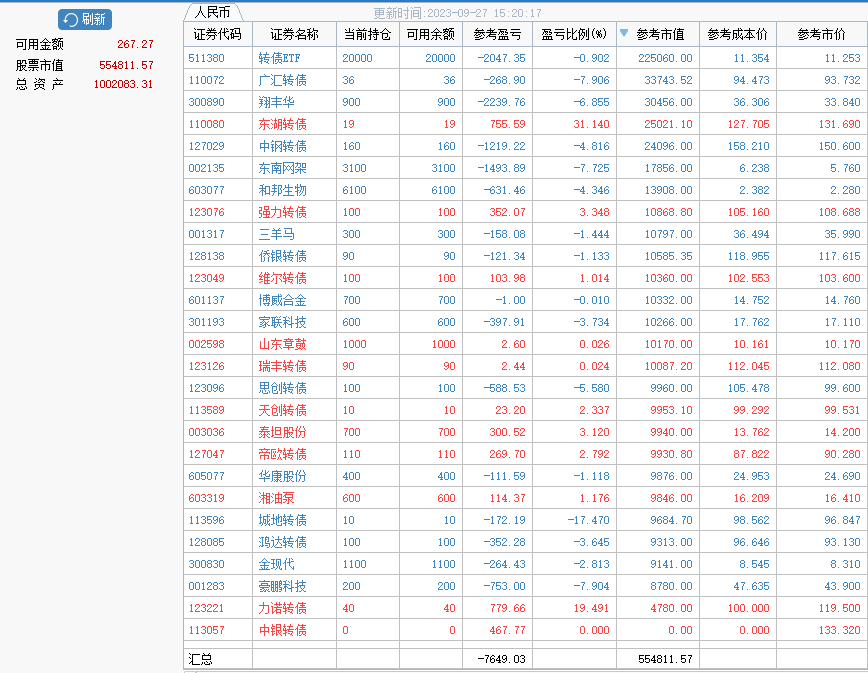Select the 强力转债 holding
The height and width of the screenshot is (673, 868).
282,212
